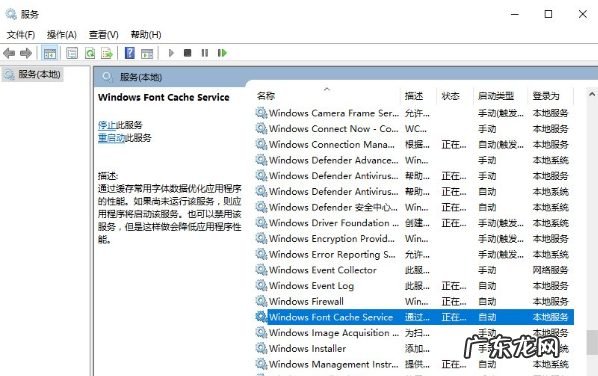
Task: Open the 查看(V) menu
Action: pyautogui.click(x=104, y=35)
